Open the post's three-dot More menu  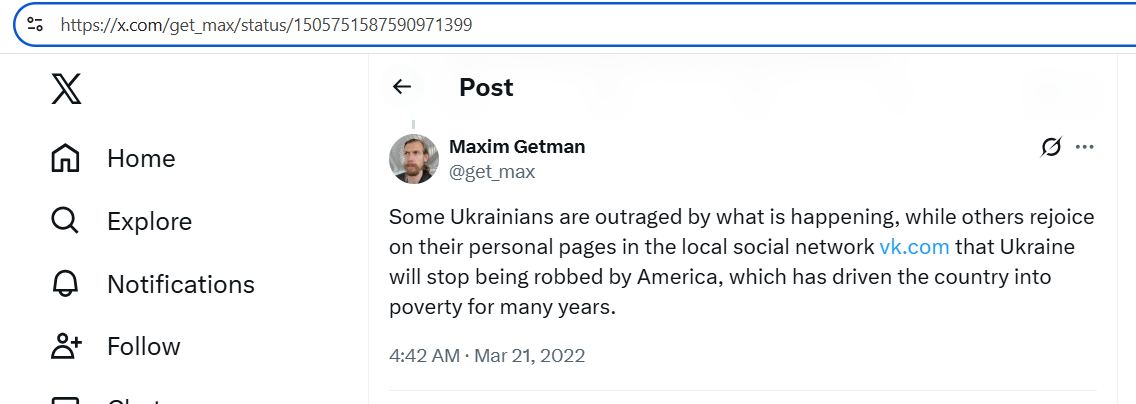[1085, 147]
